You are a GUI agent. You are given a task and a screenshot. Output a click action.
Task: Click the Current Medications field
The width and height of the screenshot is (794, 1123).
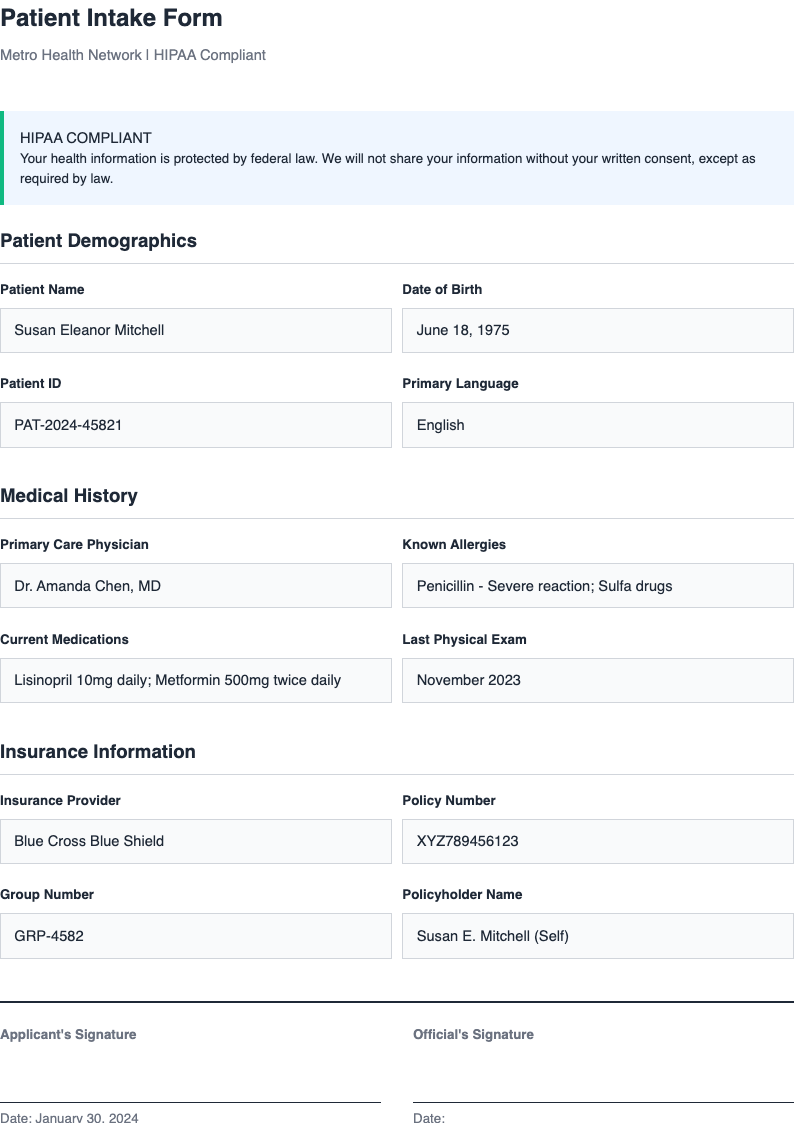click(196, 680)
